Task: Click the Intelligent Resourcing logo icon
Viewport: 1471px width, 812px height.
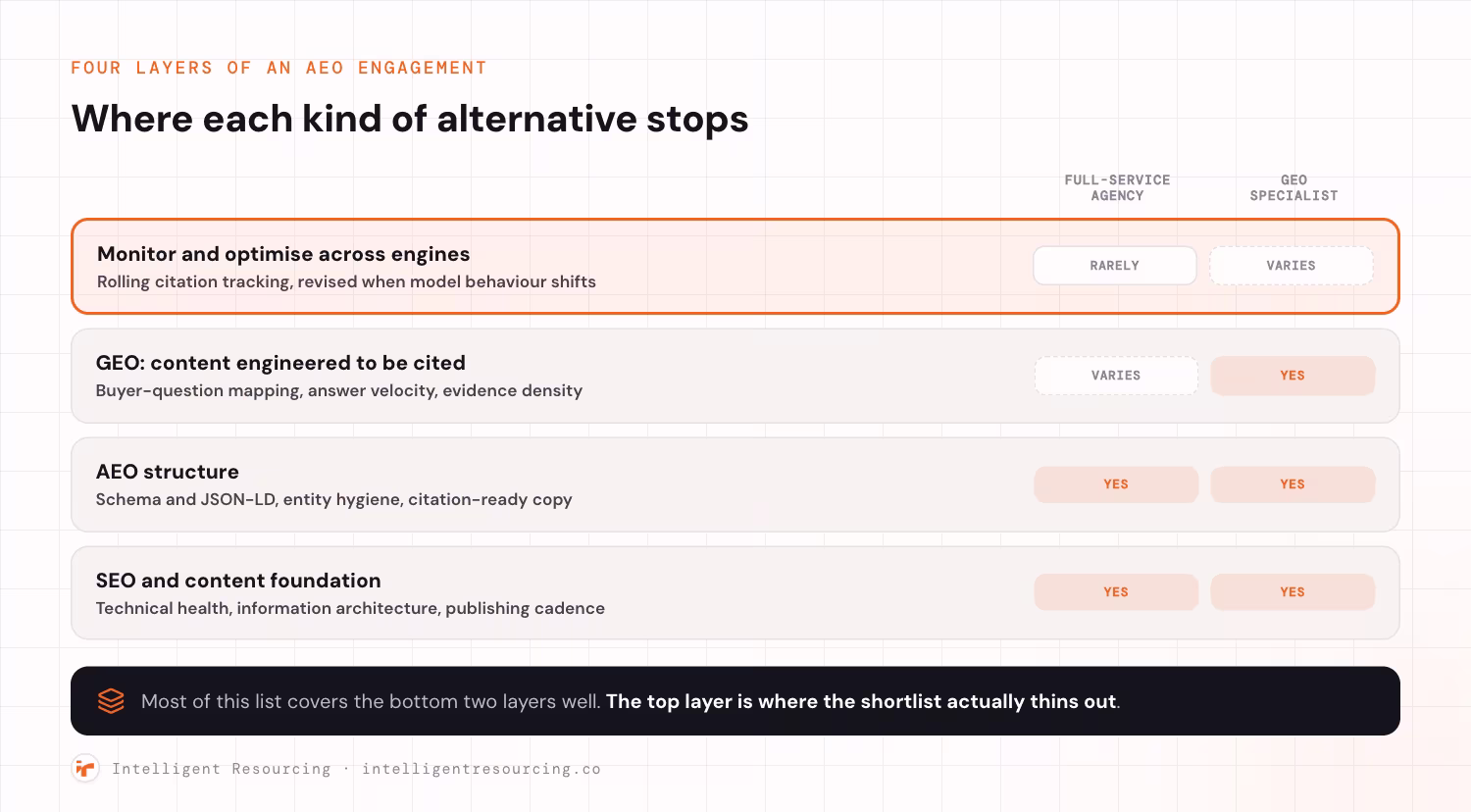Action: (x=86, y=769)
